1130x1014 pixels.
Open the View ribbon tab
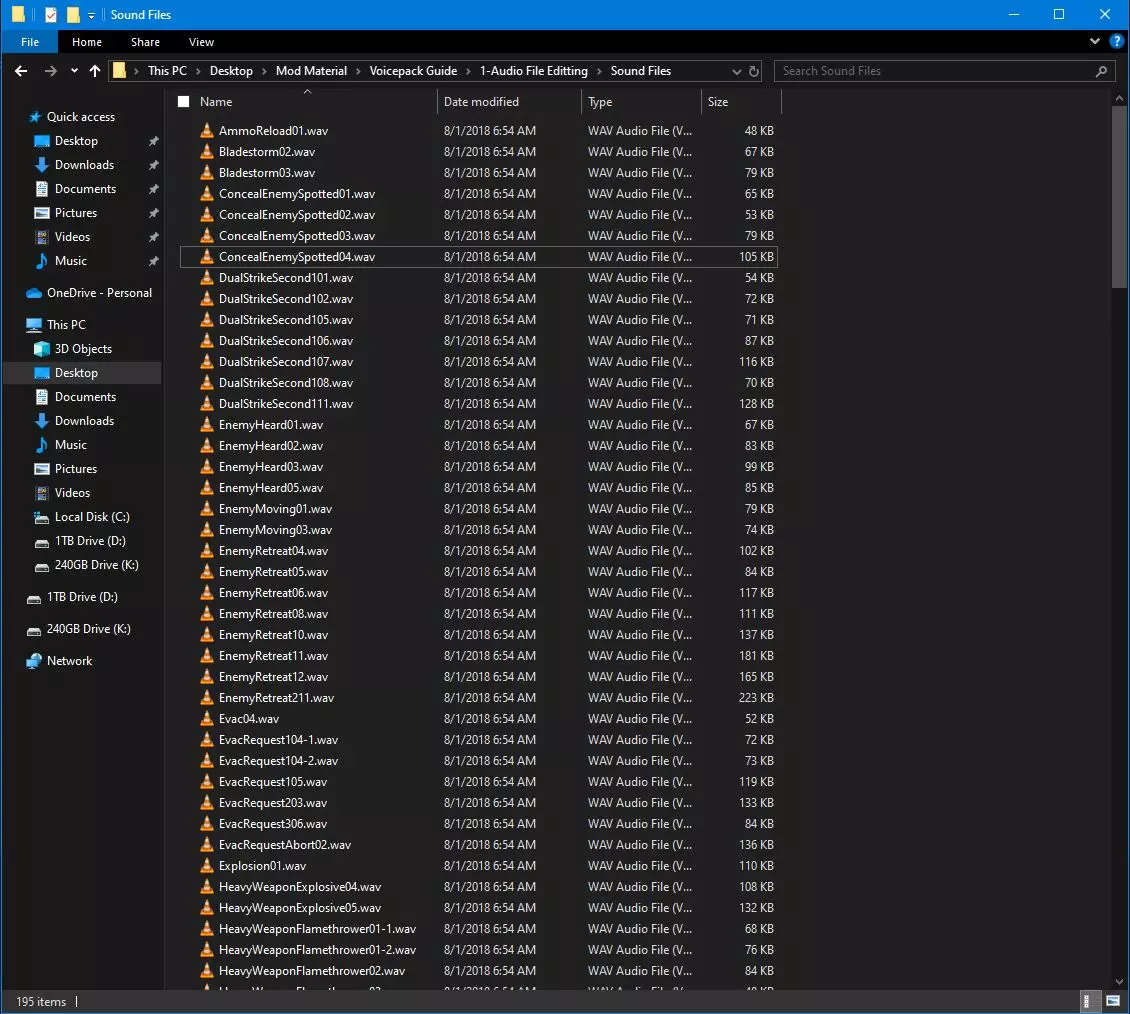click(201, 42)
